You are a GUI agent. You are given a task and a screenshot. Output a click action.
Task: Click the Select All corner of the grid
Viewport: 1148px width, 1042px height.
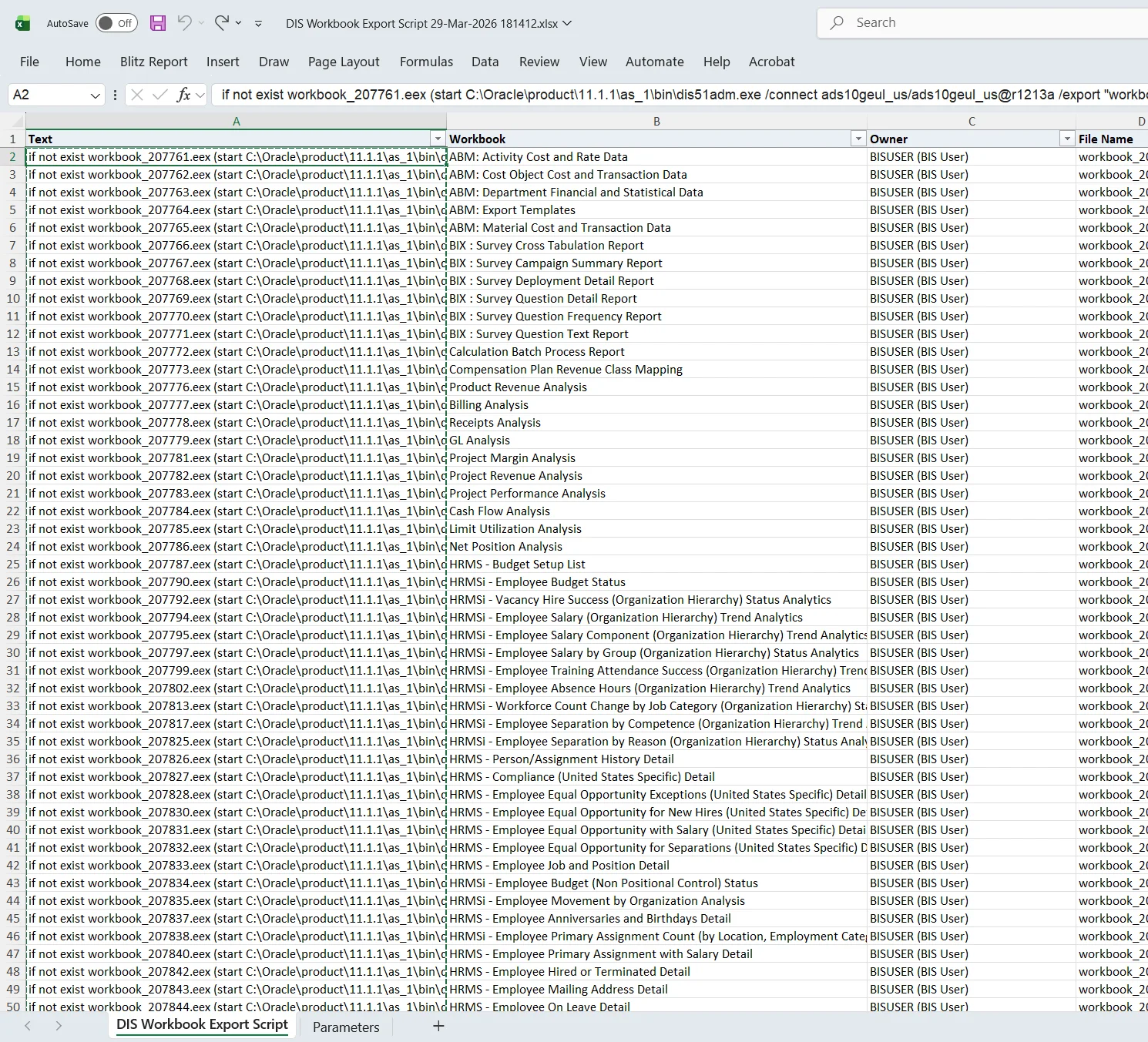click(12, 121)
